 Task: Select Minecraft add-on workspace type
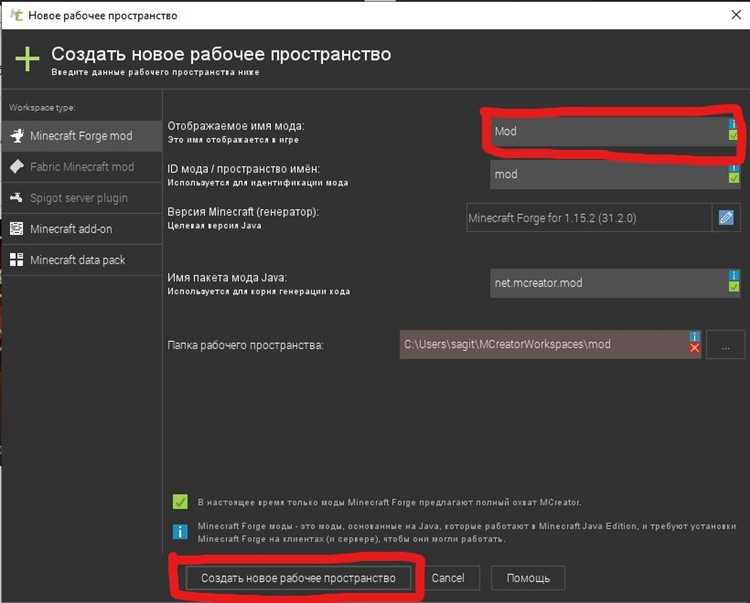pyautogui.click(x=82, y=229)
